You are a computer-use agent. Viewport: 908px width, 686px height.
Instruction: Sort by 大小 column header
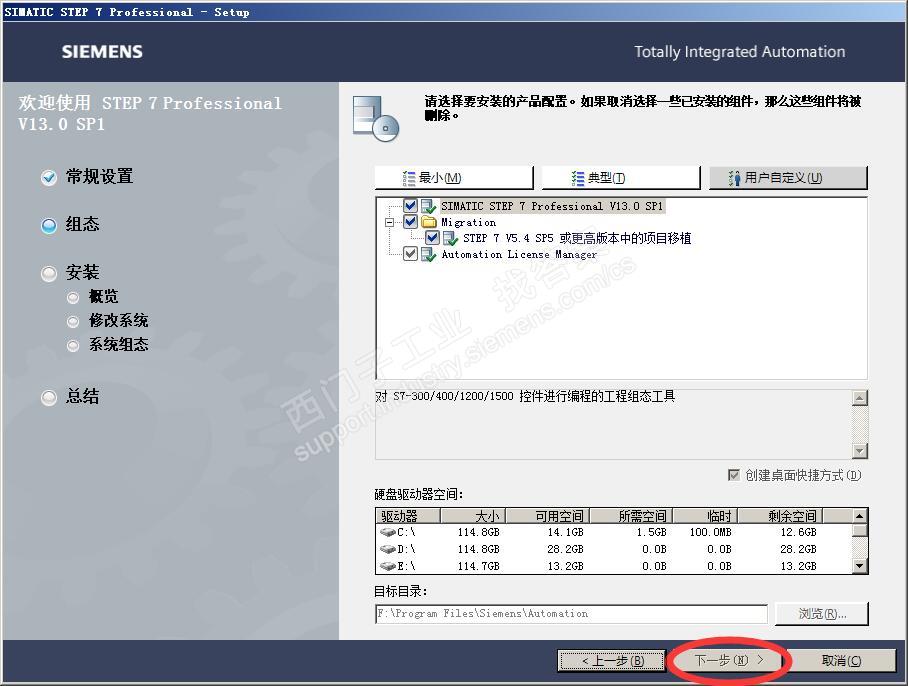[474, 516]
